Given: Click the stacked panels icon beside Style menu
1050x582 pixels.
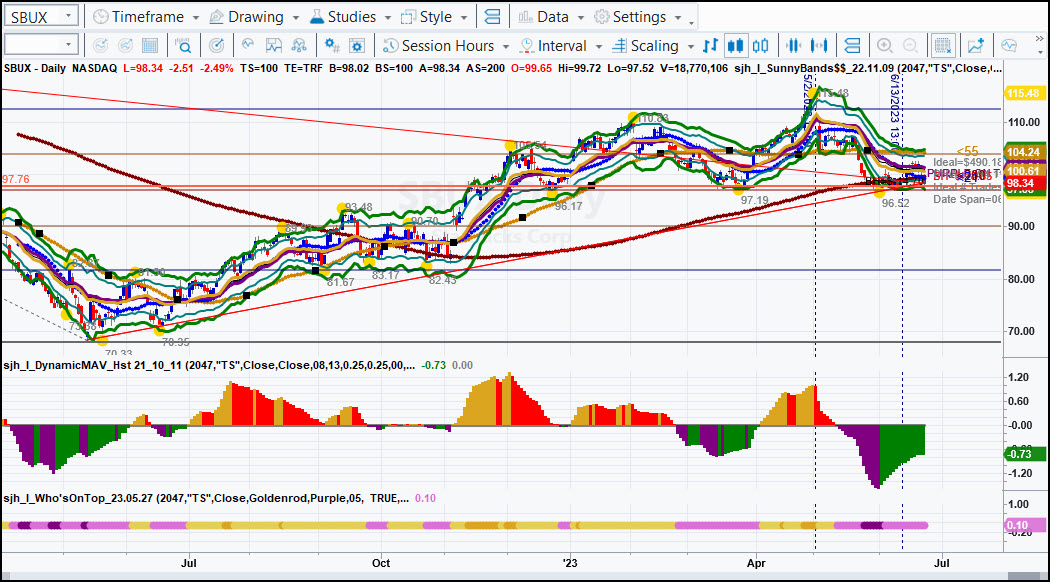Looking at the screenshot, I should pyautogui.click(x=492, y=17).
